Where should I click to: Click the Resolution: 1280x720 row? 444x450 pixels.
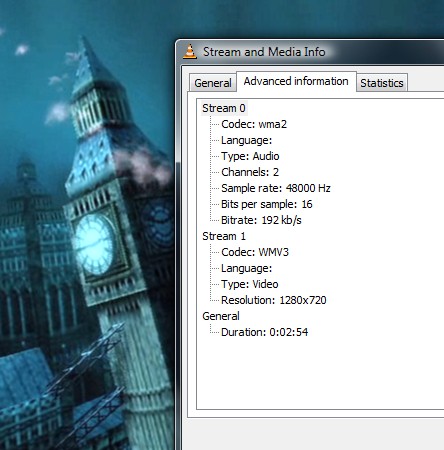(x=274, y=300)
